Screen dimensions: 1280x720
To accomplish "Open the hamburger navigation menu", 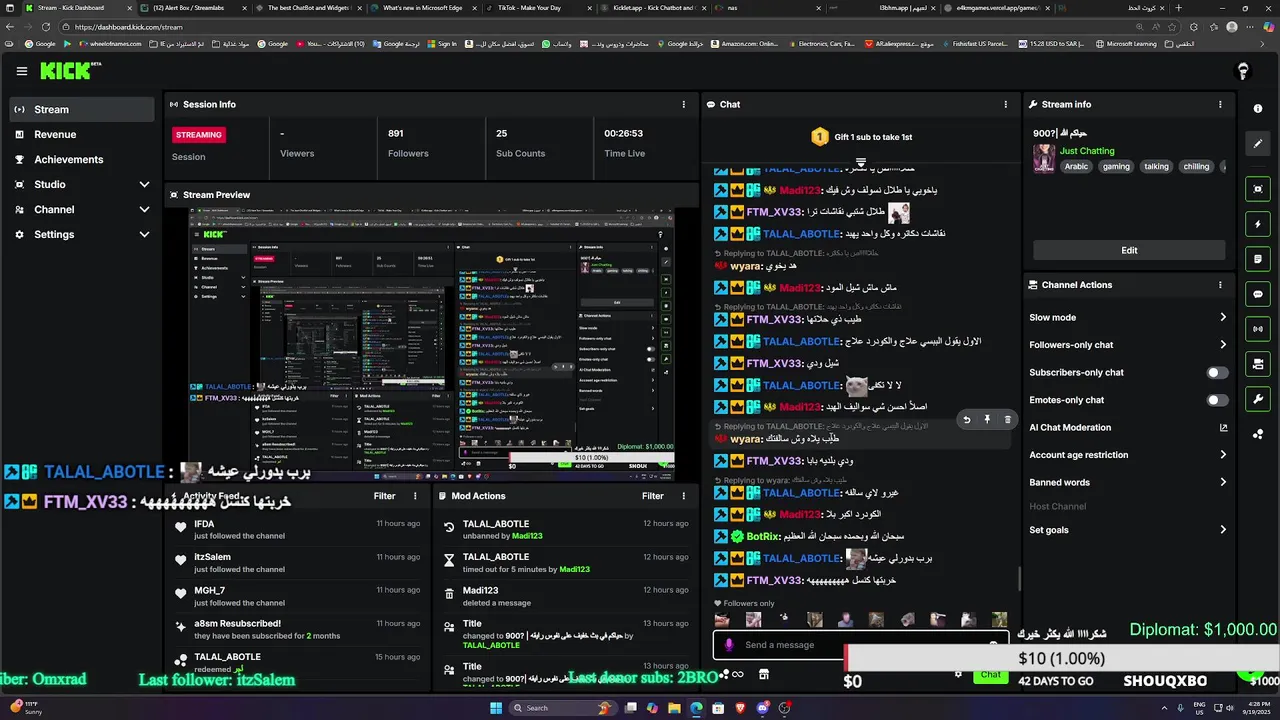I will pos(22,71).
